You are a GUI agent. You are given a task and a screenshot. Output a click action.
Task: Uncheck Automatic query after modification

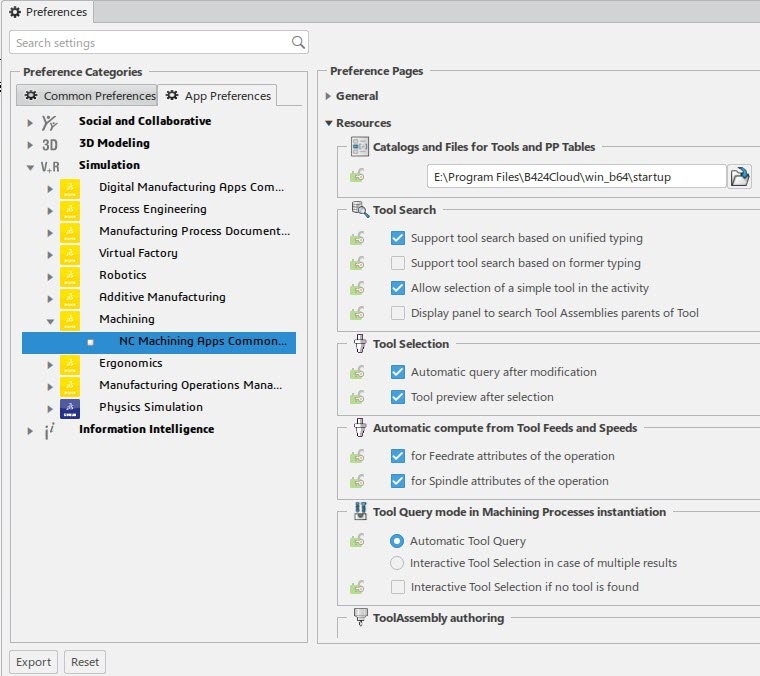pyautogui.click(x=398, y=372)
